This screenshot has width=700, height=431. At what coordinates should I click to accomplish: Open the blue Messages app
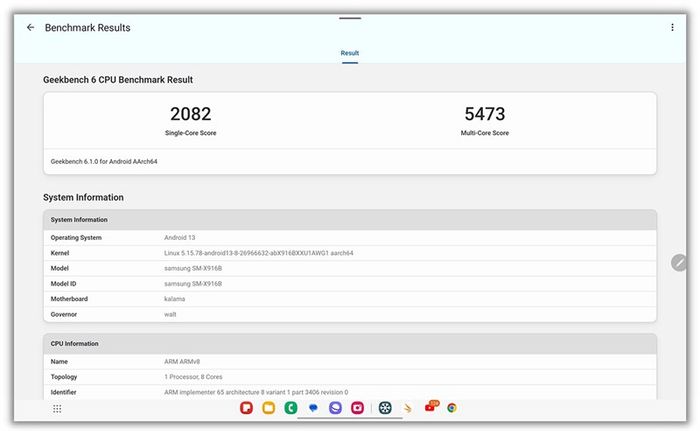pos(313,408)
